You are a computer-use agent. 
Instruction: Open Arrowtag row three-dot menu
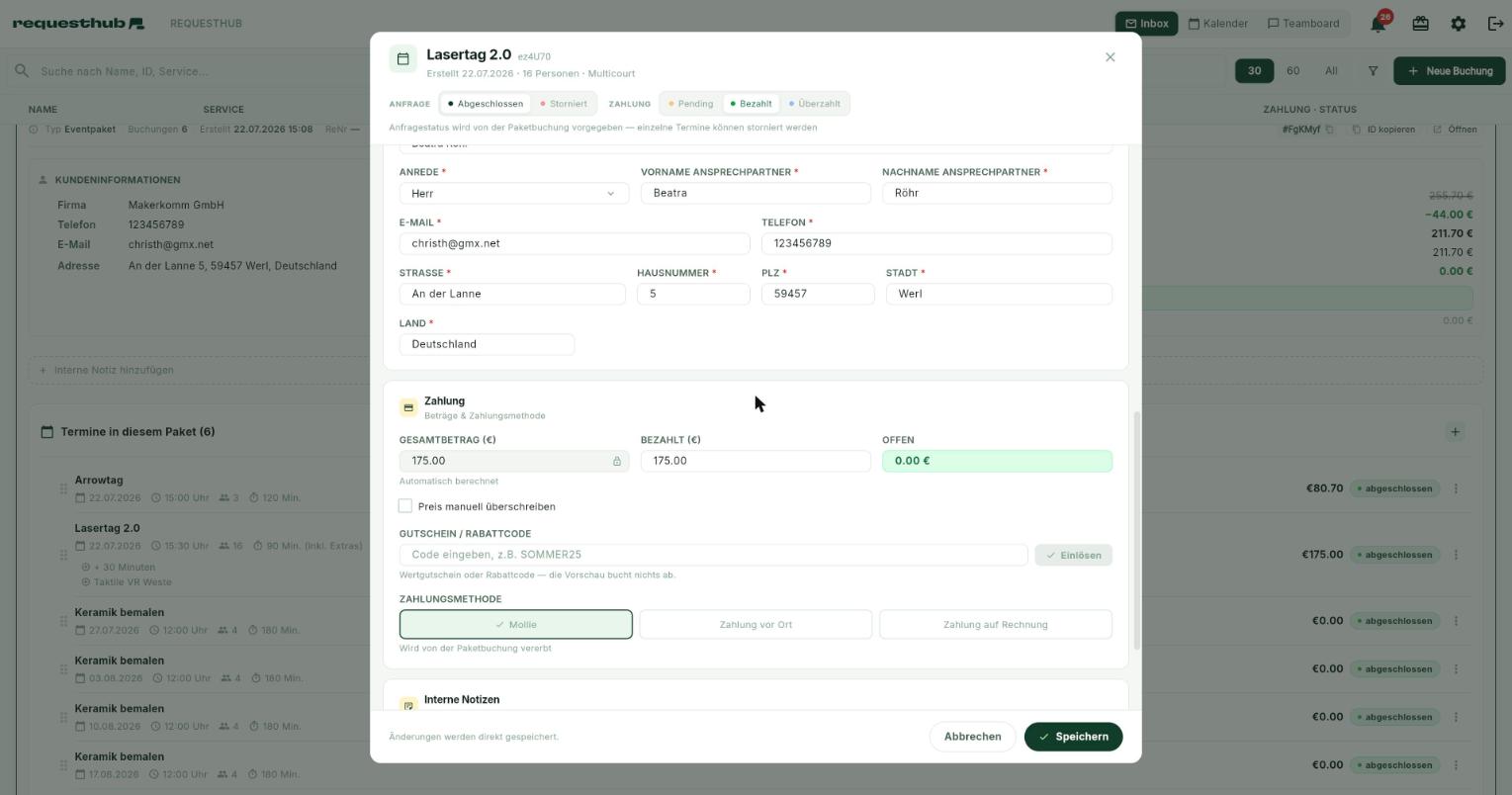[1456, 488]
